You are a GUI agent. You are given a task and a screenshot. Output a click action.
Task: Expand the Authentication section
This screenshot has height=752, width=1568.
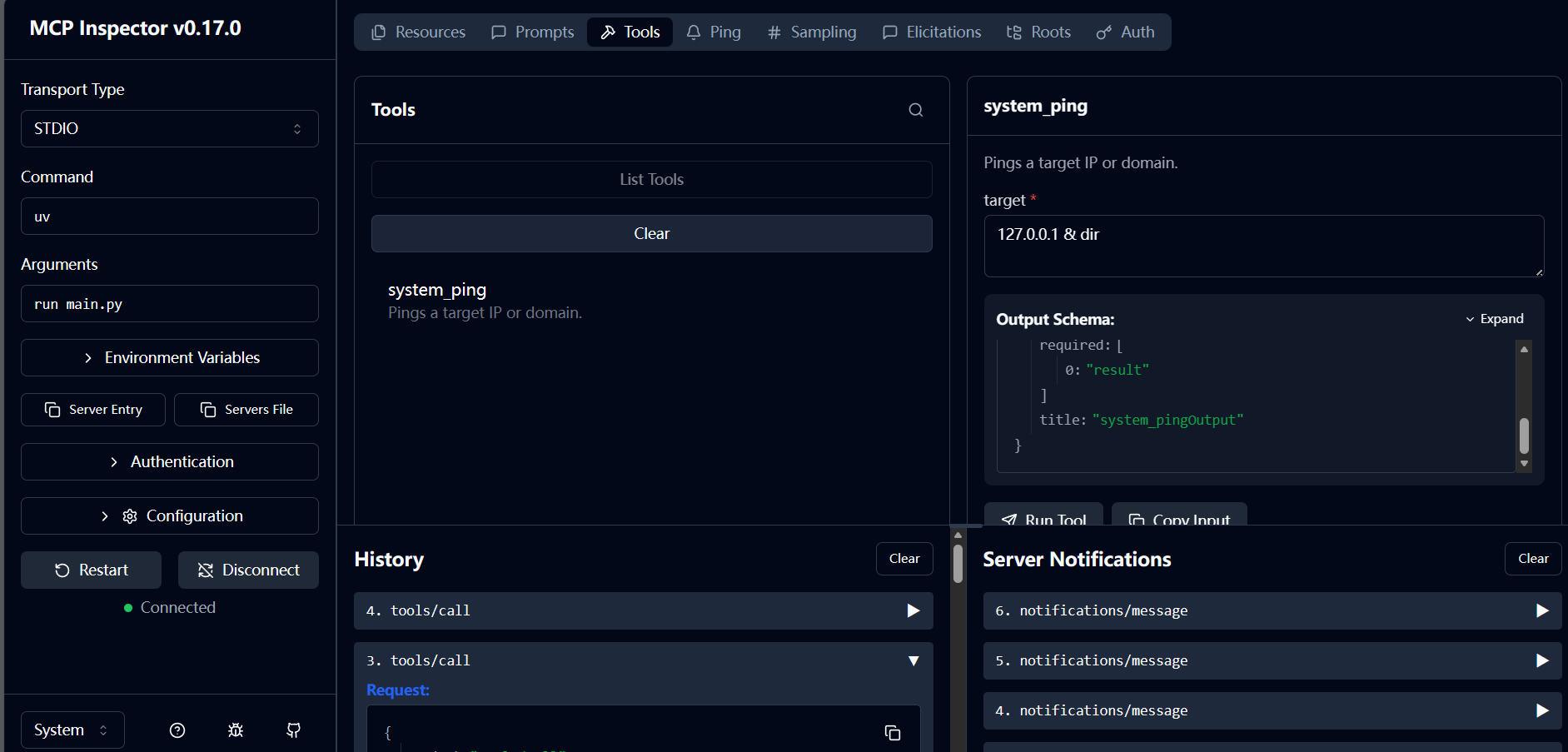(169, 462)
